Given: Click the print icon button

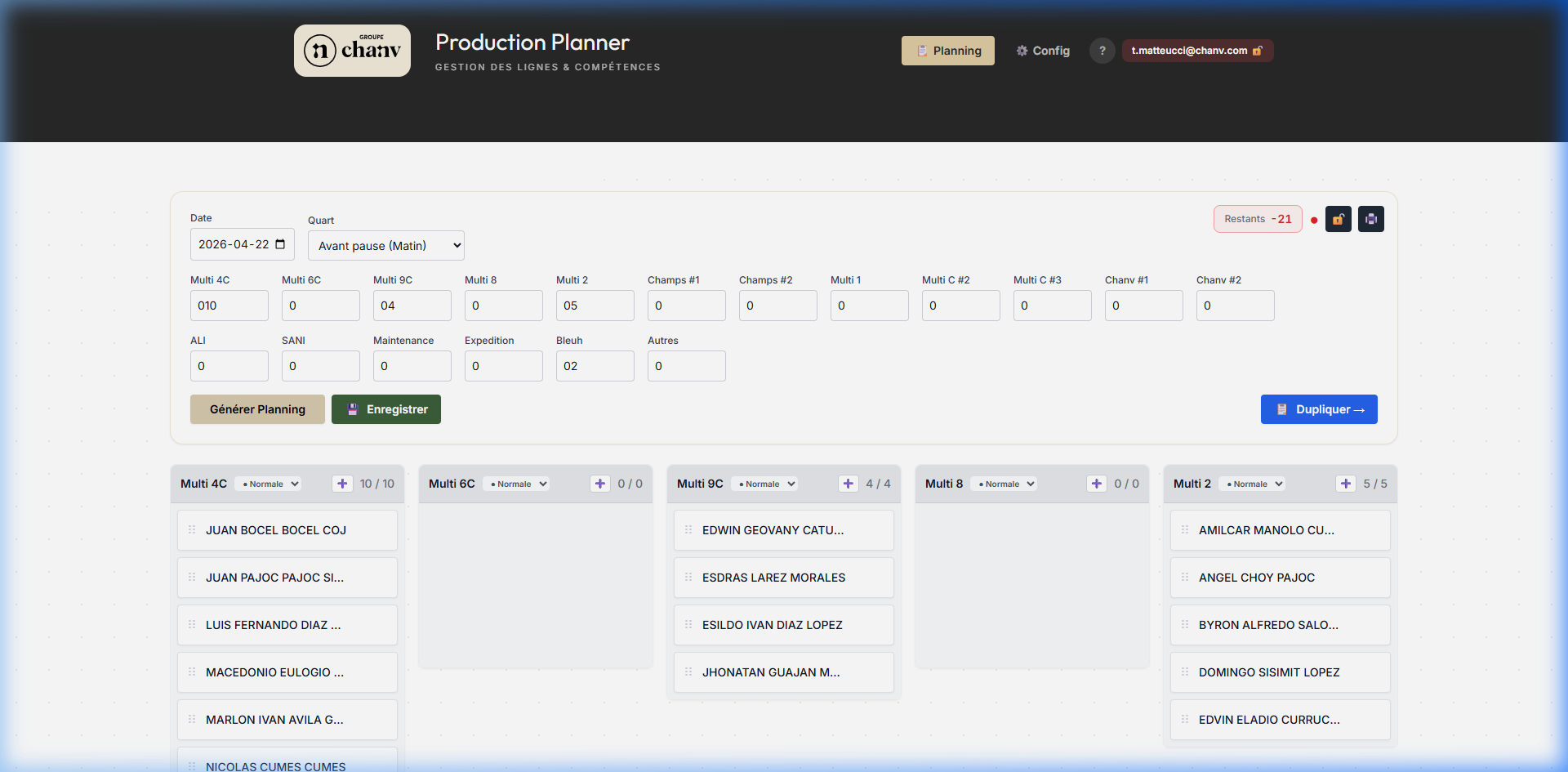Looking at the screenshot, I should [1371, 219].
